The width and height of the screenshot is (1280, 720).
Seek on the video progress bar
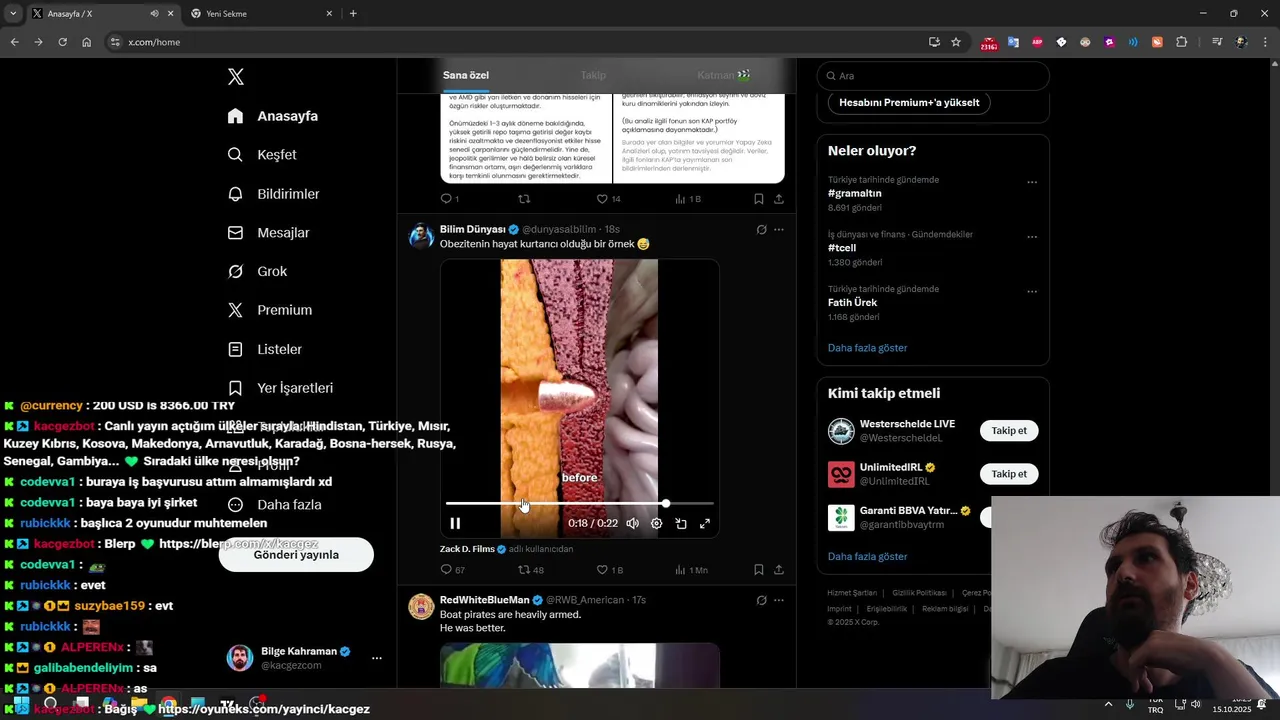pyautogui.click(x=580, y=503)
